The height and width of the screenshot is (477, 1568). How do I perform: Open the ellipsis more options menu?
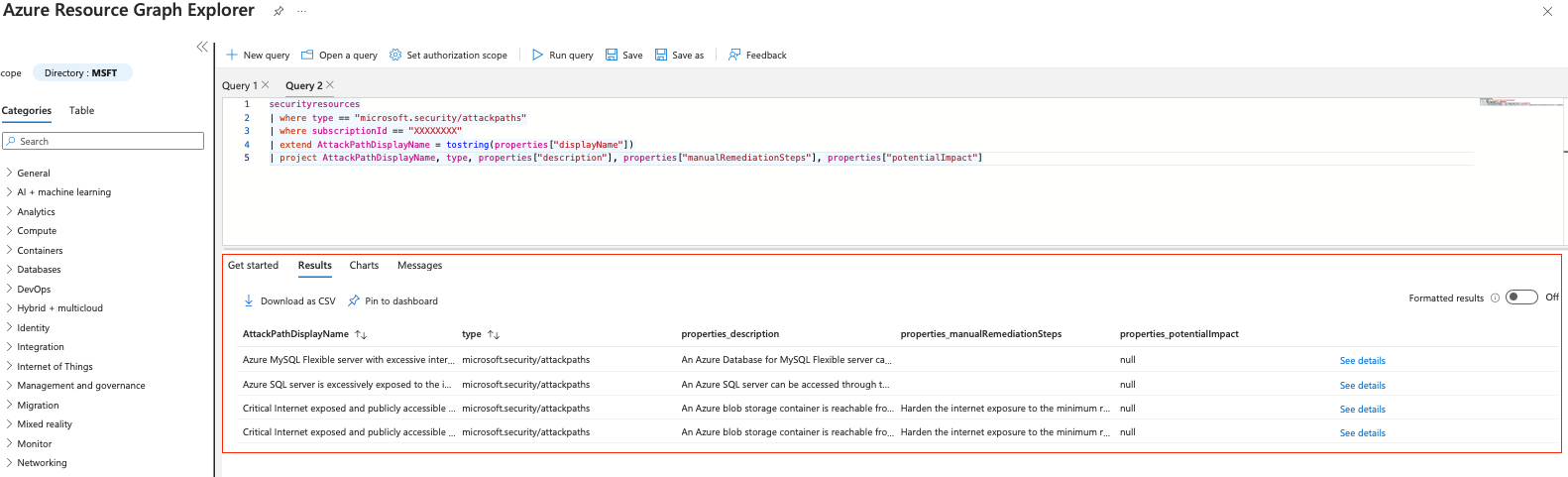(301, 11)
